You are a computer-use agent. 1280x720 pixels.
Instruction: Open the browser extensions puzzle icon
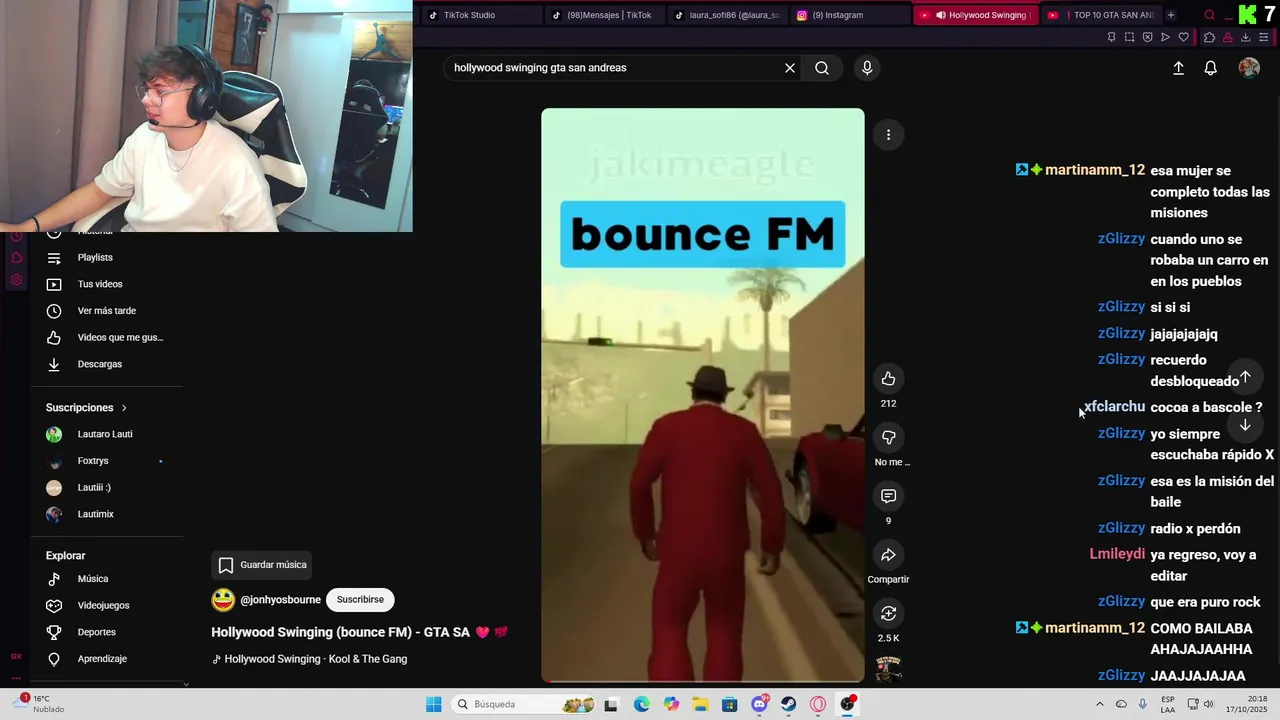click(1209, 37)
